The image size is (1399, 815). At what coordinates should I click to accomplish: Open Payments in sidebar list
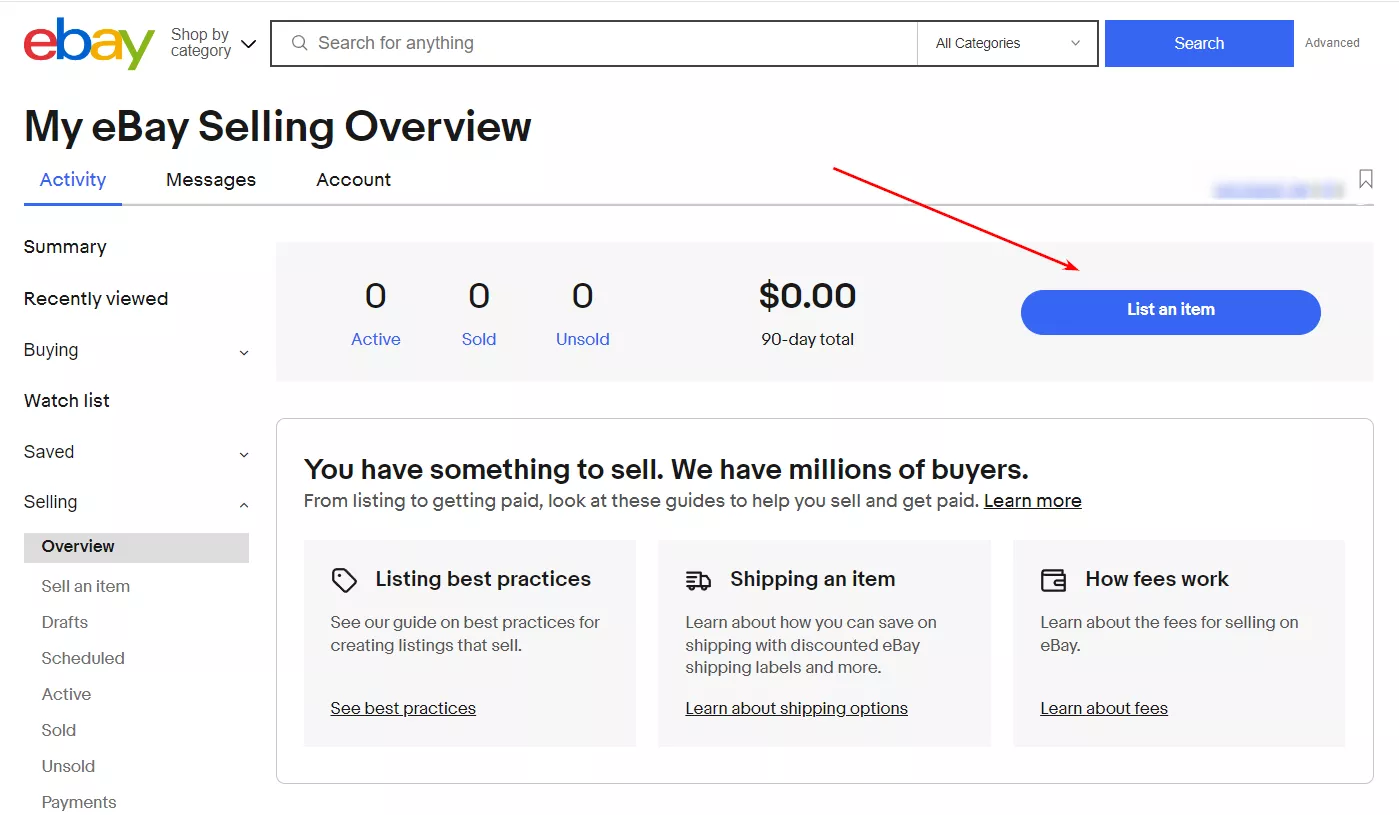79,803
